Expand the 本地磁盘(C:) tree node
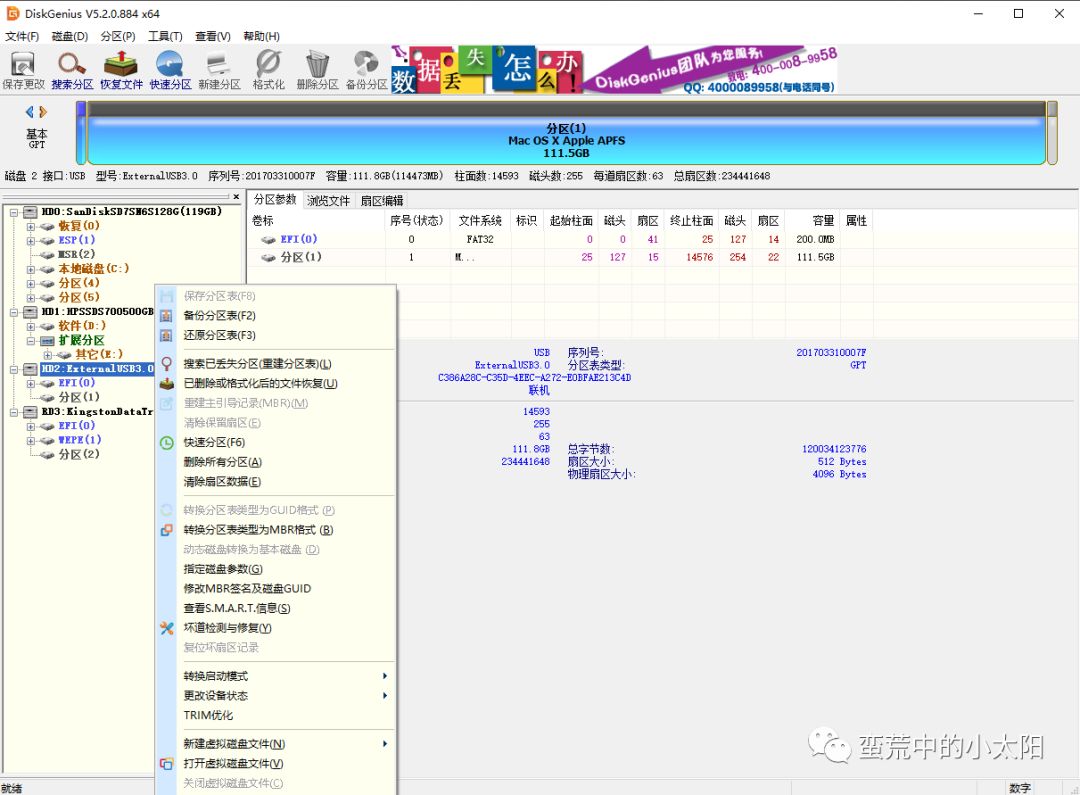The image size is (1080, 795). pyautogui.click(x=30, y=269)
